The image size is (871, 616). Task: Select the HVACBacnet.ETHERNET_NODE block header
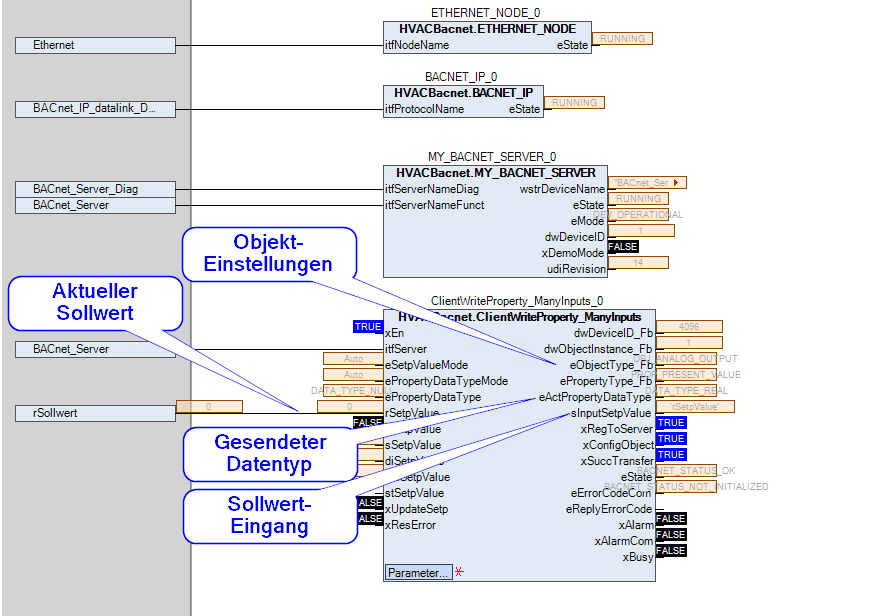(487, 29)
